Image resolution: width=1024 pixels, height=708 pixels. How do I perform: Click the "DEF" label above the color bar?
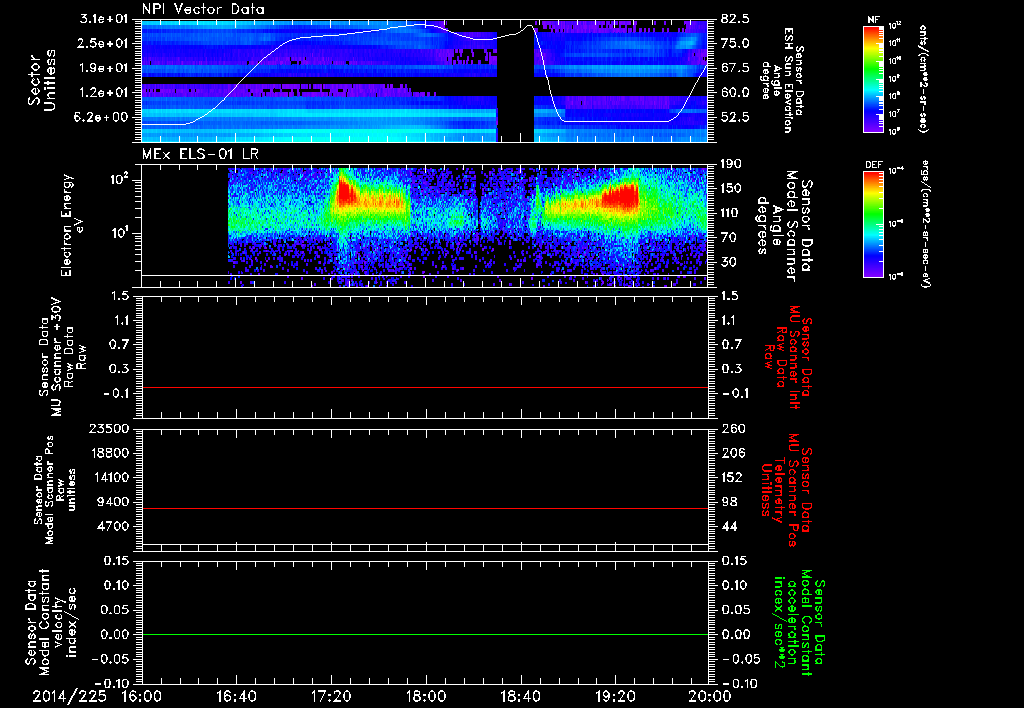tap(874, 165)
